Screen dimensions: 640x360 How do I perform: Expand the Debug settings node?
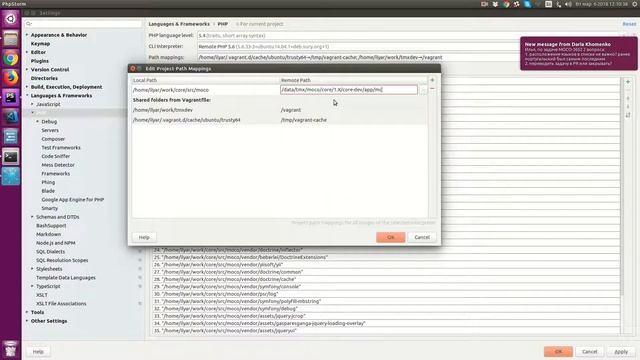coord(38,122)
